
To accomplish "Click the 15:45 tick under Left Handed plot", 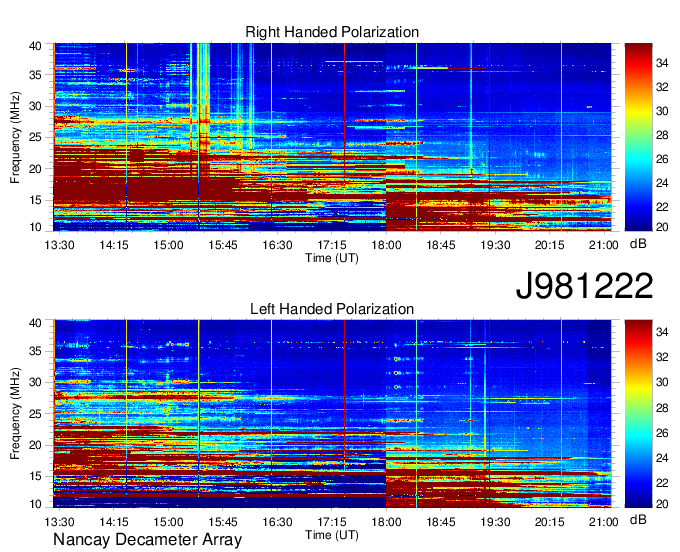I will [x=223, y=522].
